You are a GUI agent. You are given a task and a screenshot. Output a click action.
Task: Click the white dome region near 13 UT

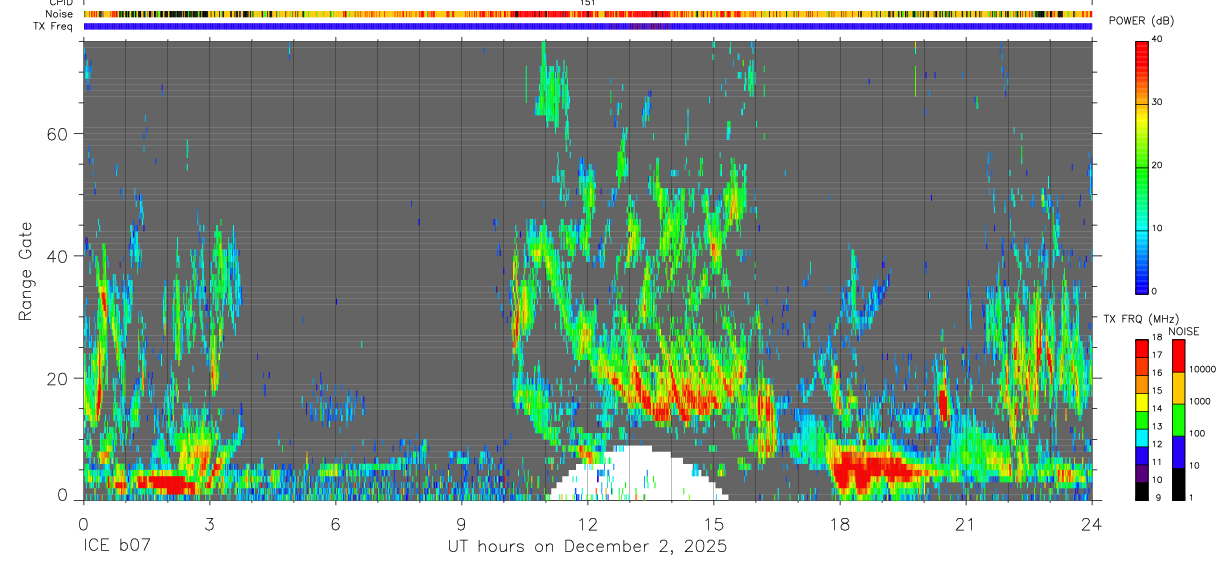640,475
